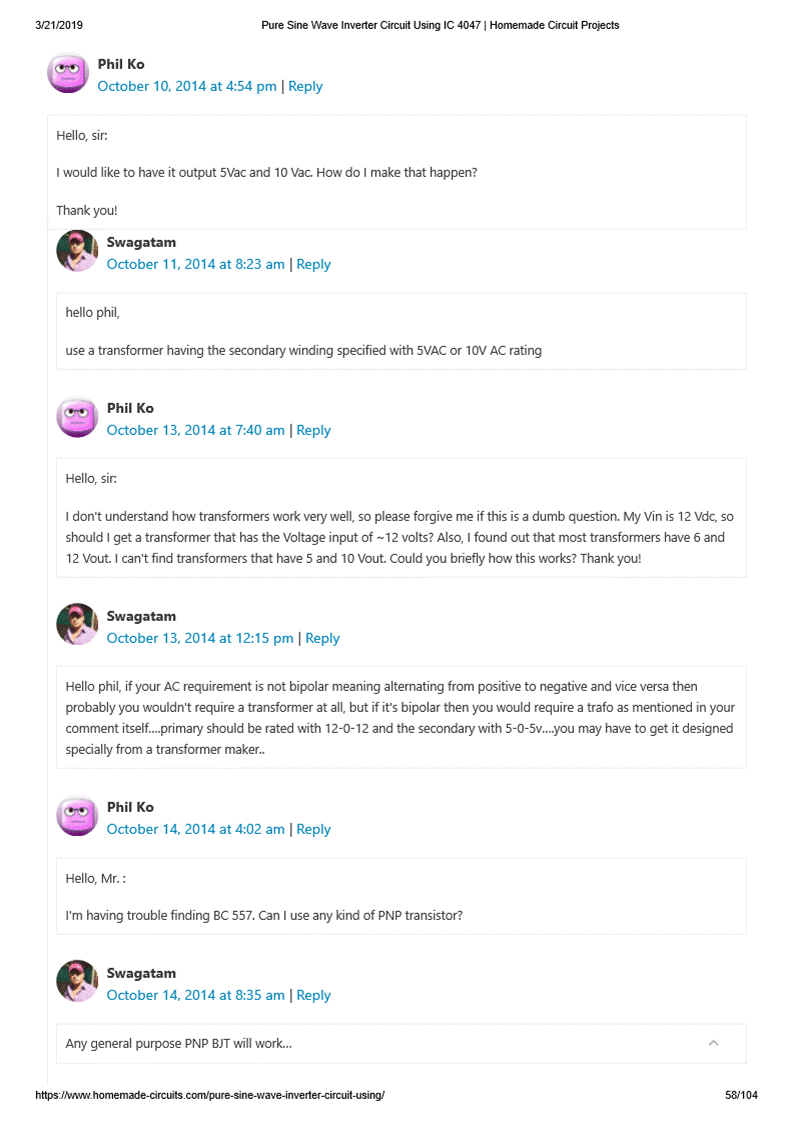Click Swagatam's avatar on 12:15 pm reply
Image resolution: width=793 pixels, height=1122 pixels.
click(77, 625)
